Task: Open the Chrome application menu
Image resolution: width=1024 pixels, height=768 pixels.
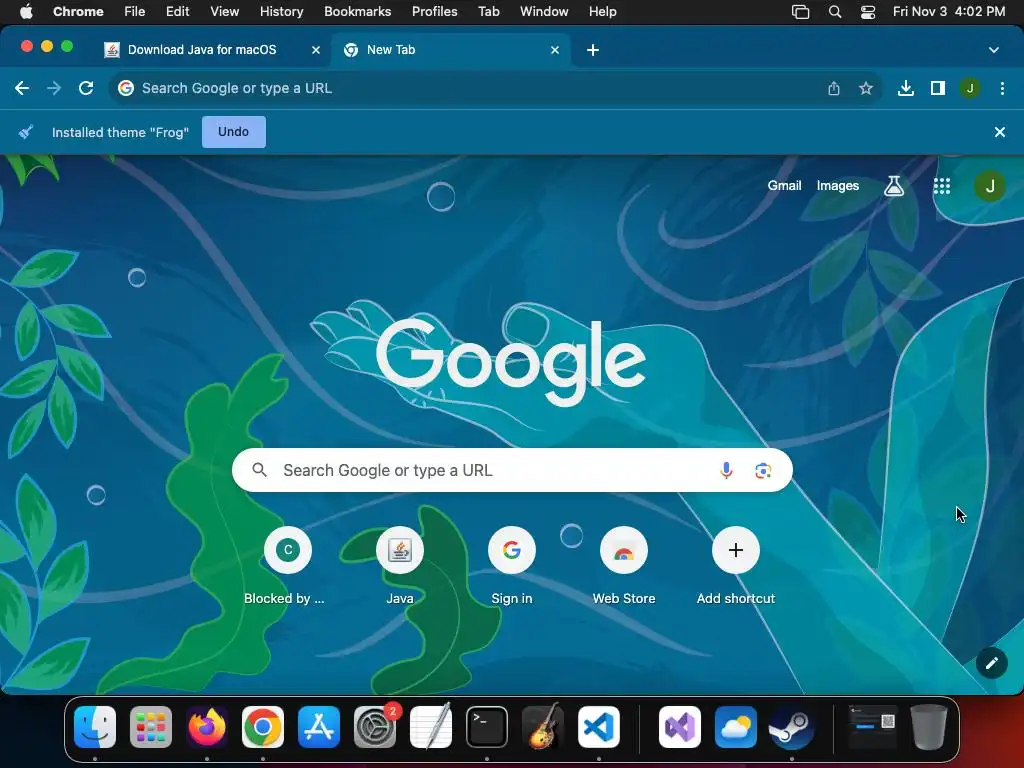Action: click(x=78, y=12)
